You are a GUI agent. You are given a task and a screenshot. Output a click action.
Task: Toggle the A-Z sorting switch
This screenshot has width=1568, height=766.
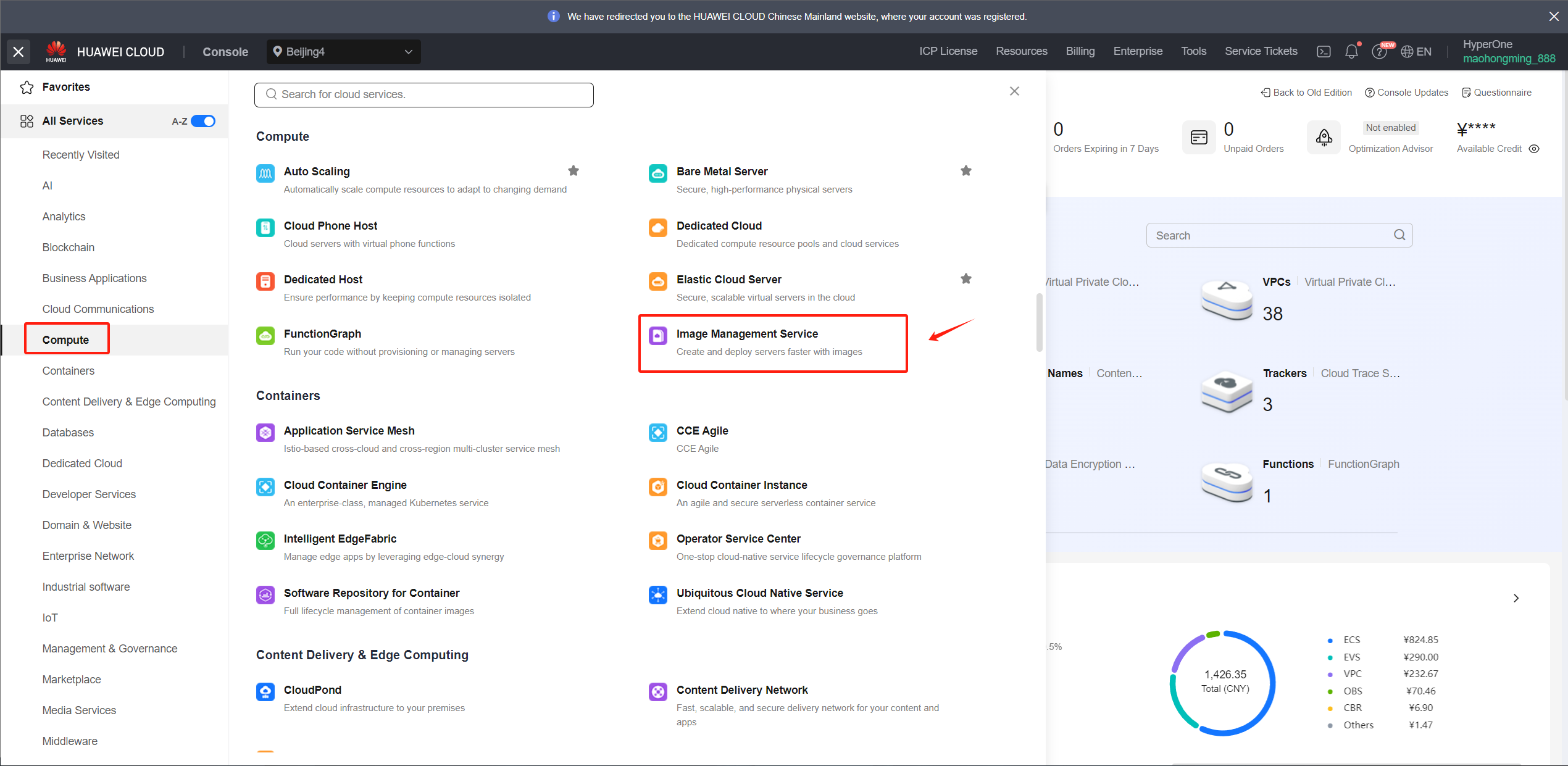point(203,121)
